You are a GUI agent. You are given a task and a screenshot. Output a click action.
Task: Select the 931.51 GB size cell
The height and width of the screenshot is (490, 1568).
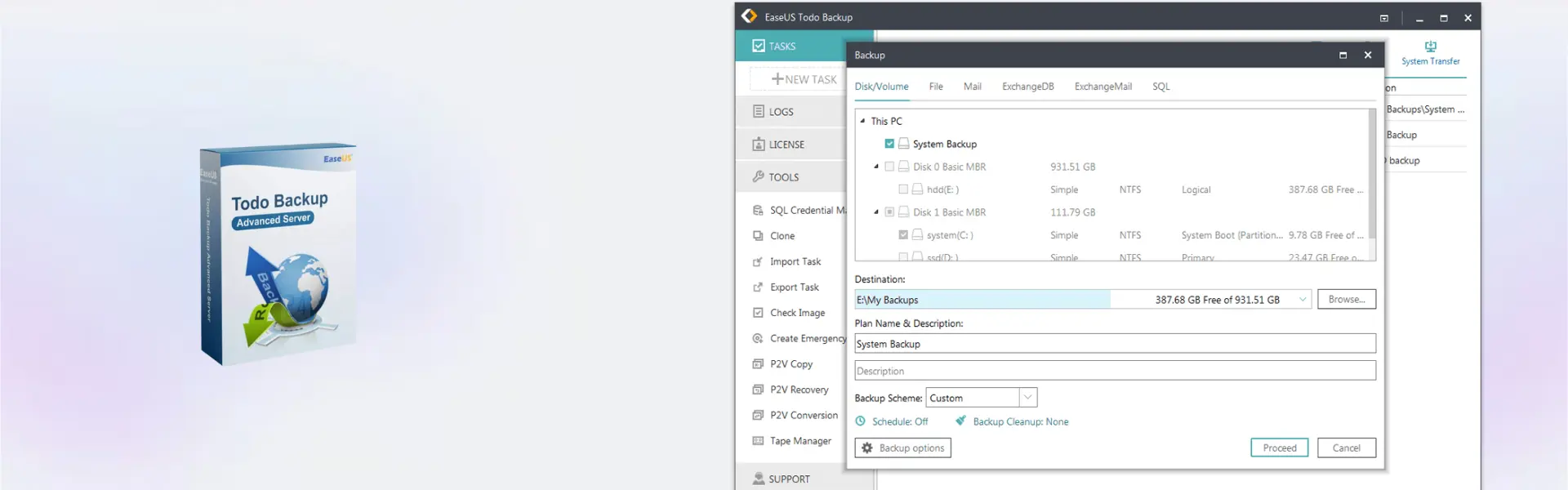tap(1072, 167)
